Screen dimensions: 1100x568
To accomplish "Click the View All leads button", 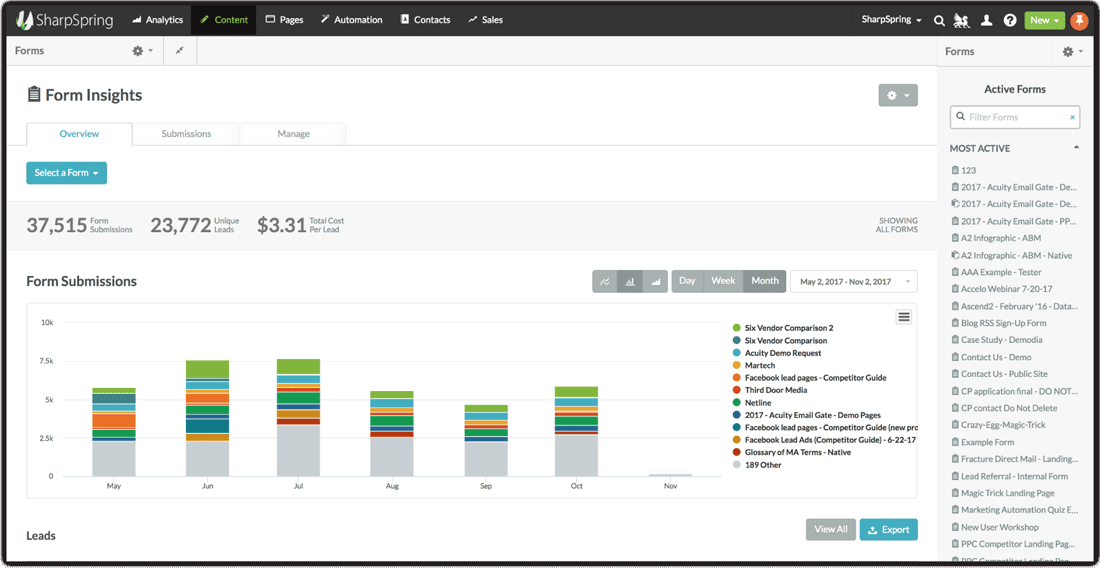I will click(830, 529).
